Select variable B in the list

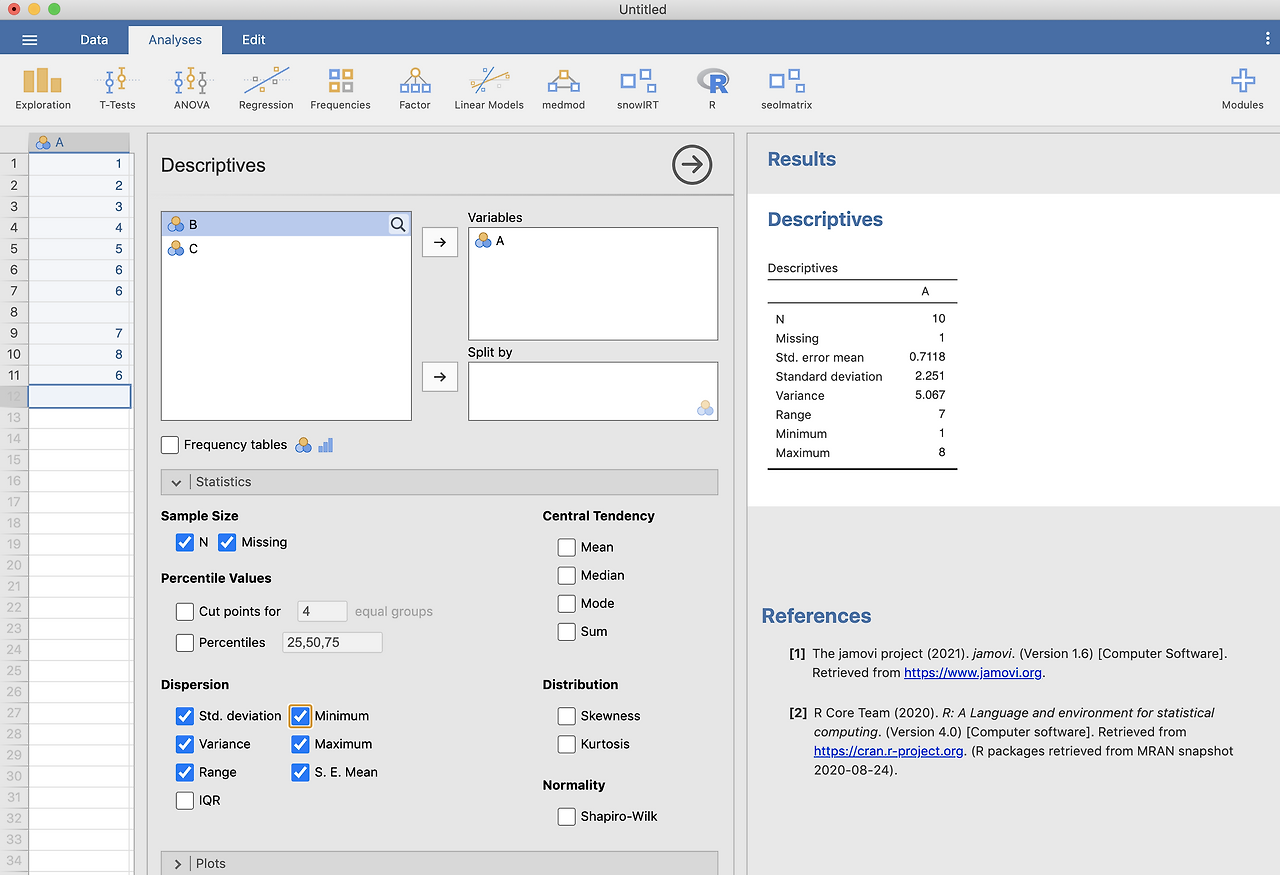pyautogui.click(x=286, y=225)
